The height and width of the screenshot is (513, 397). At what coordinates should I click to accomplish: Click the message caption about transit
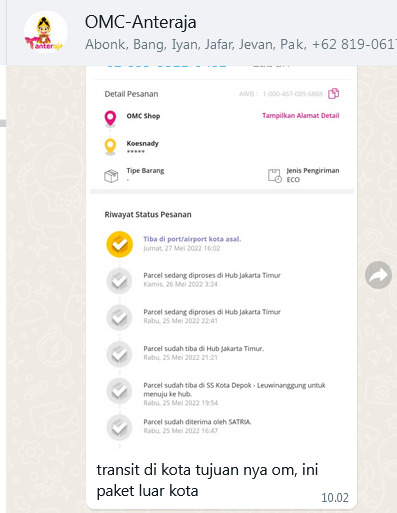pos(207,480)
